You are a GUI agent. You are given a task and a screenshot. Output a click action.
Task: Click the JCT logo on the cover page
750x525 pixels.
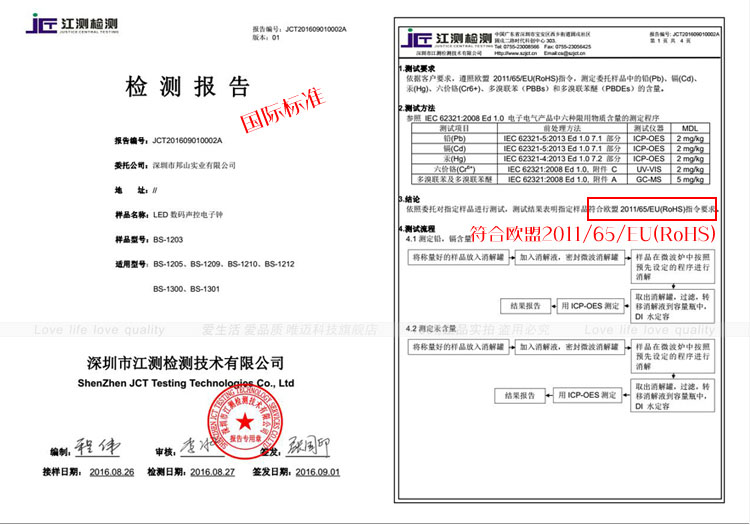pyautogui.click(x=72, y=24)
